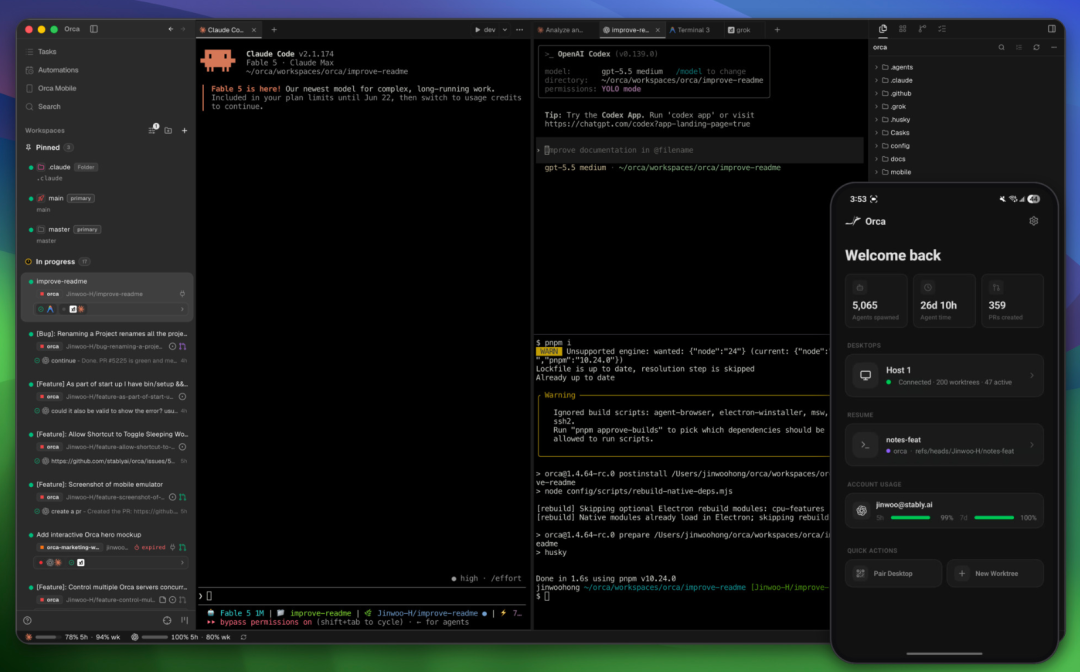This screenshot has height=672, width=1080.
Task: Click the New Worktree button
Action: pos(995,574)
